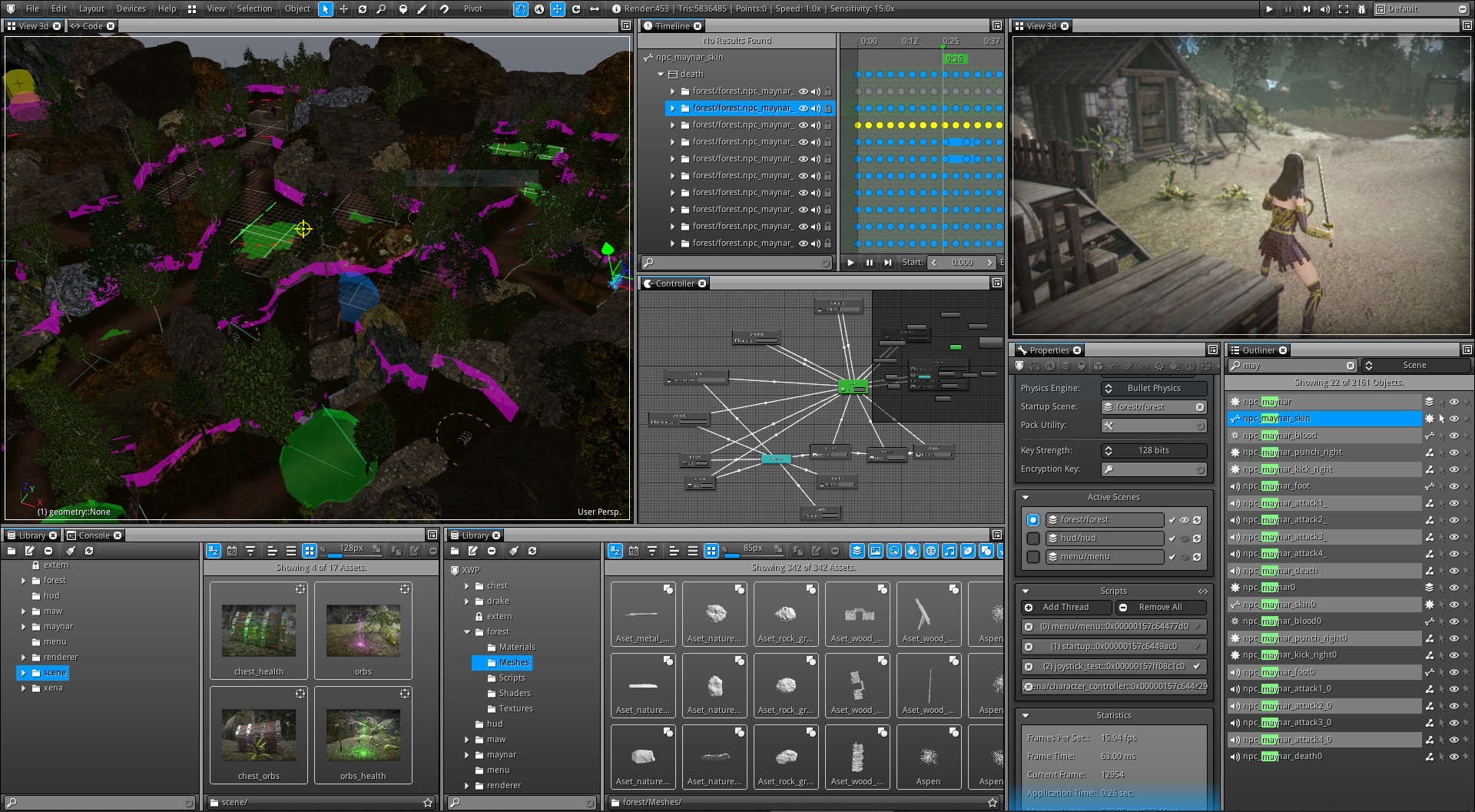The width and height of the screenshot is (1475, 812).
Task: Select the layers filter icon in the asset Library
Action: [856, 551]
